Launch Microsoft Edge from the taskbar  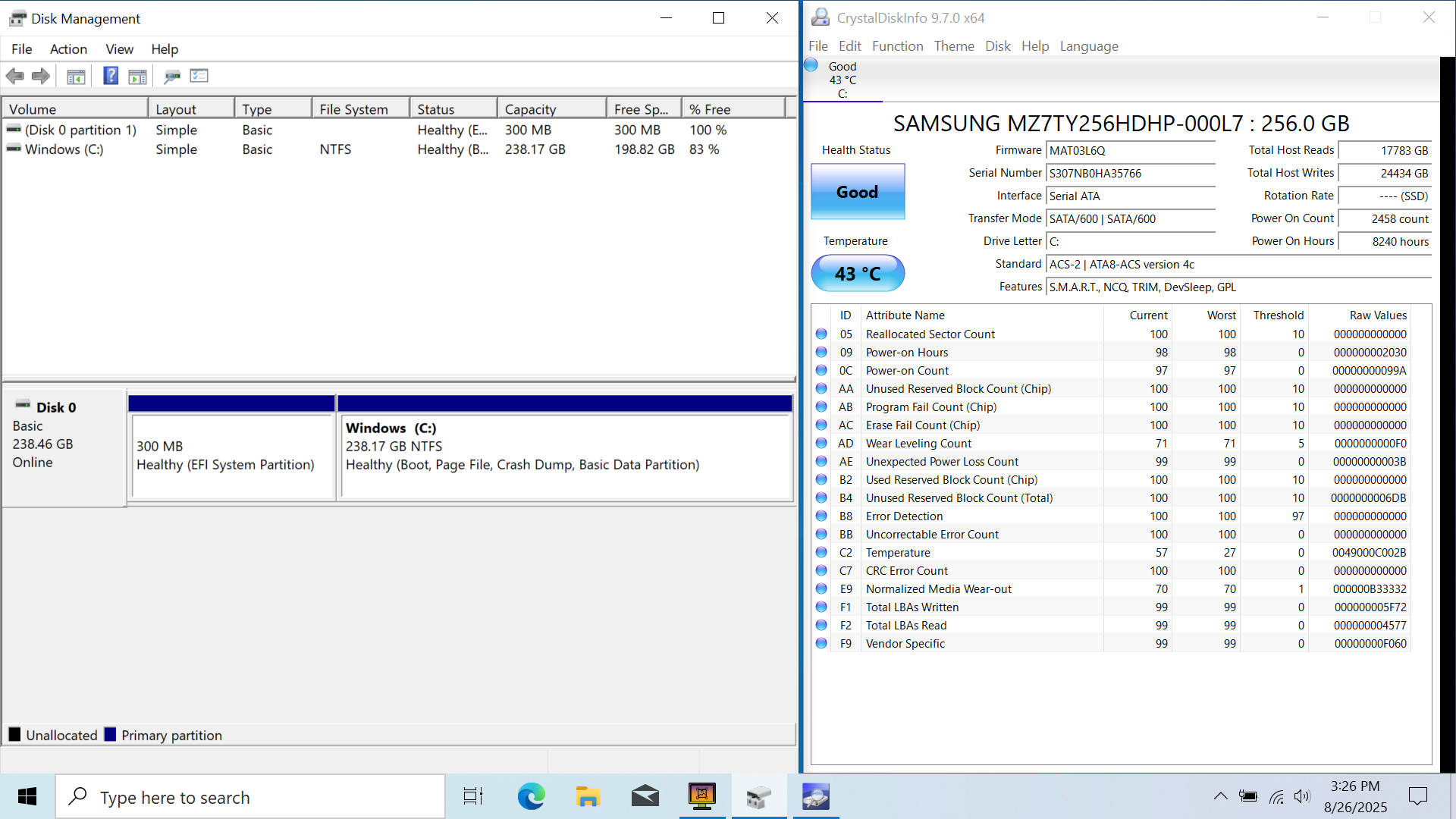(531, 796)
